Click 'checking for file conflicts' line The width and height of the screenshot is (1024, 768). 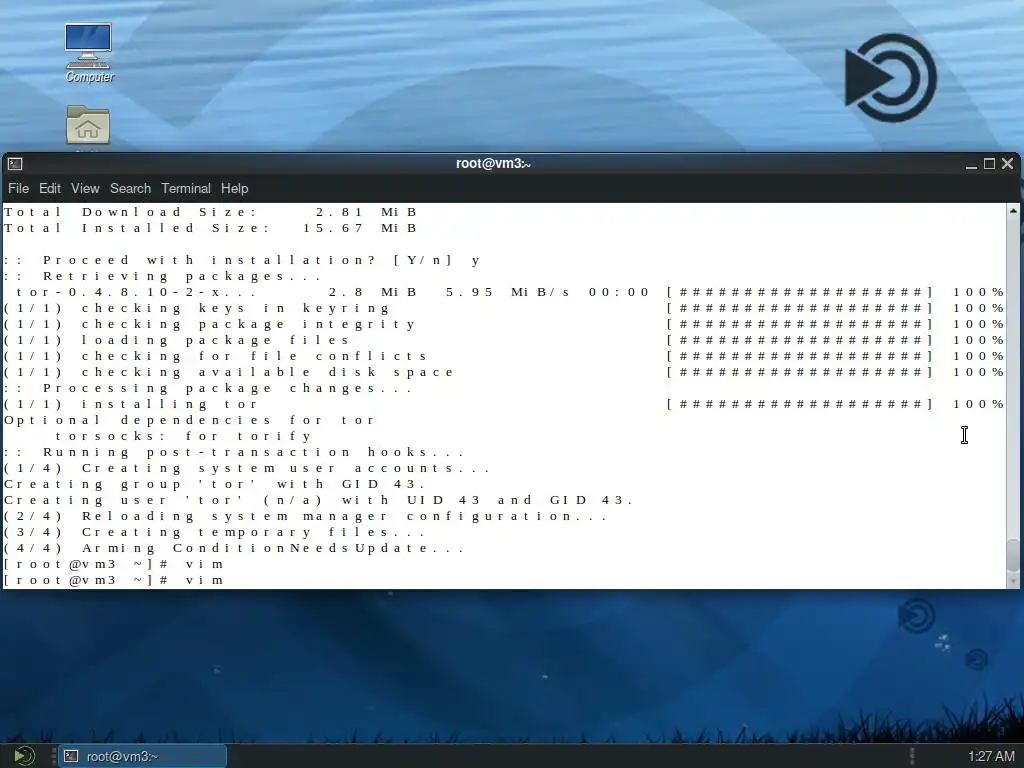tap(504, 356)
